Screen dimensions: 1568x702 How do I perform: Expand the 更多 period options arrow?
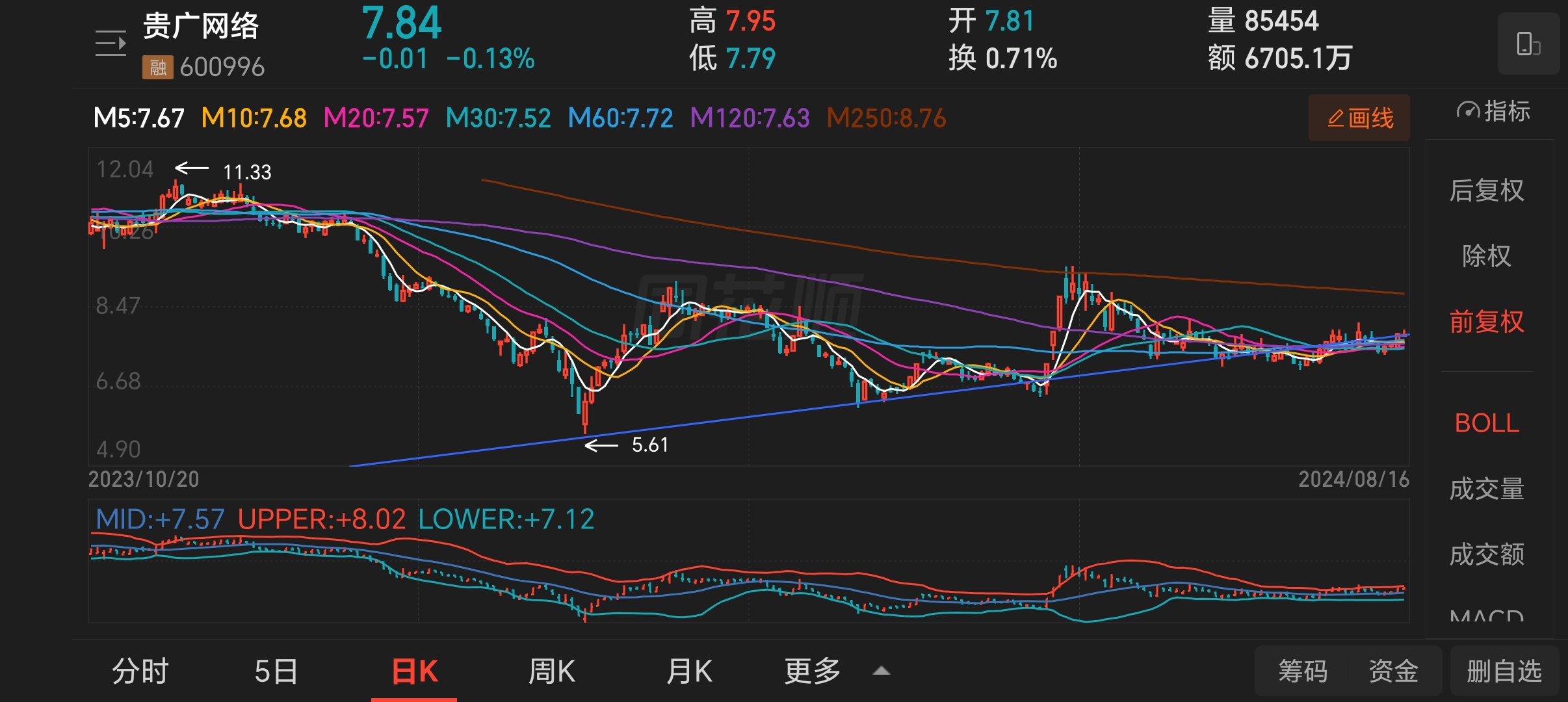pos(881,671)
